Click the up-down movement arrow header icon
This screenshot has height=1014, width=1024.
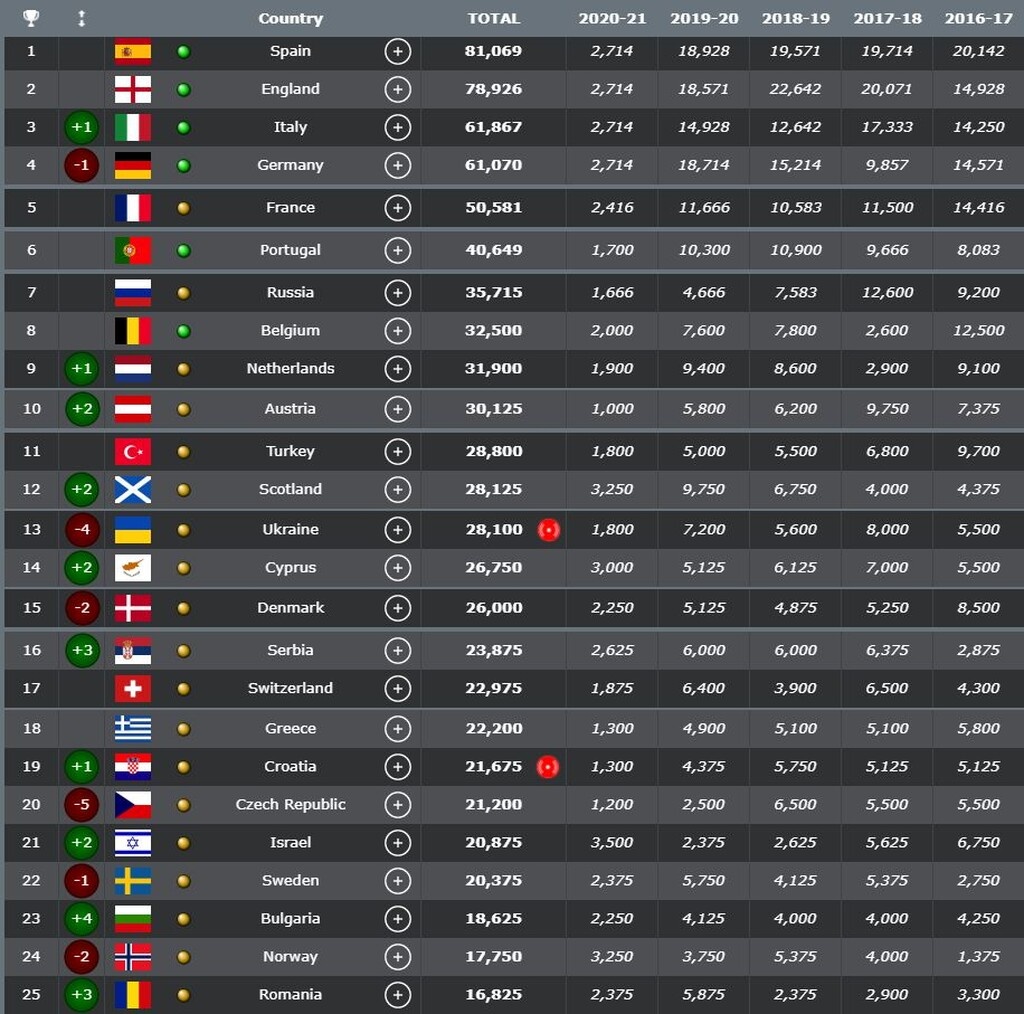tap(81, 18)
